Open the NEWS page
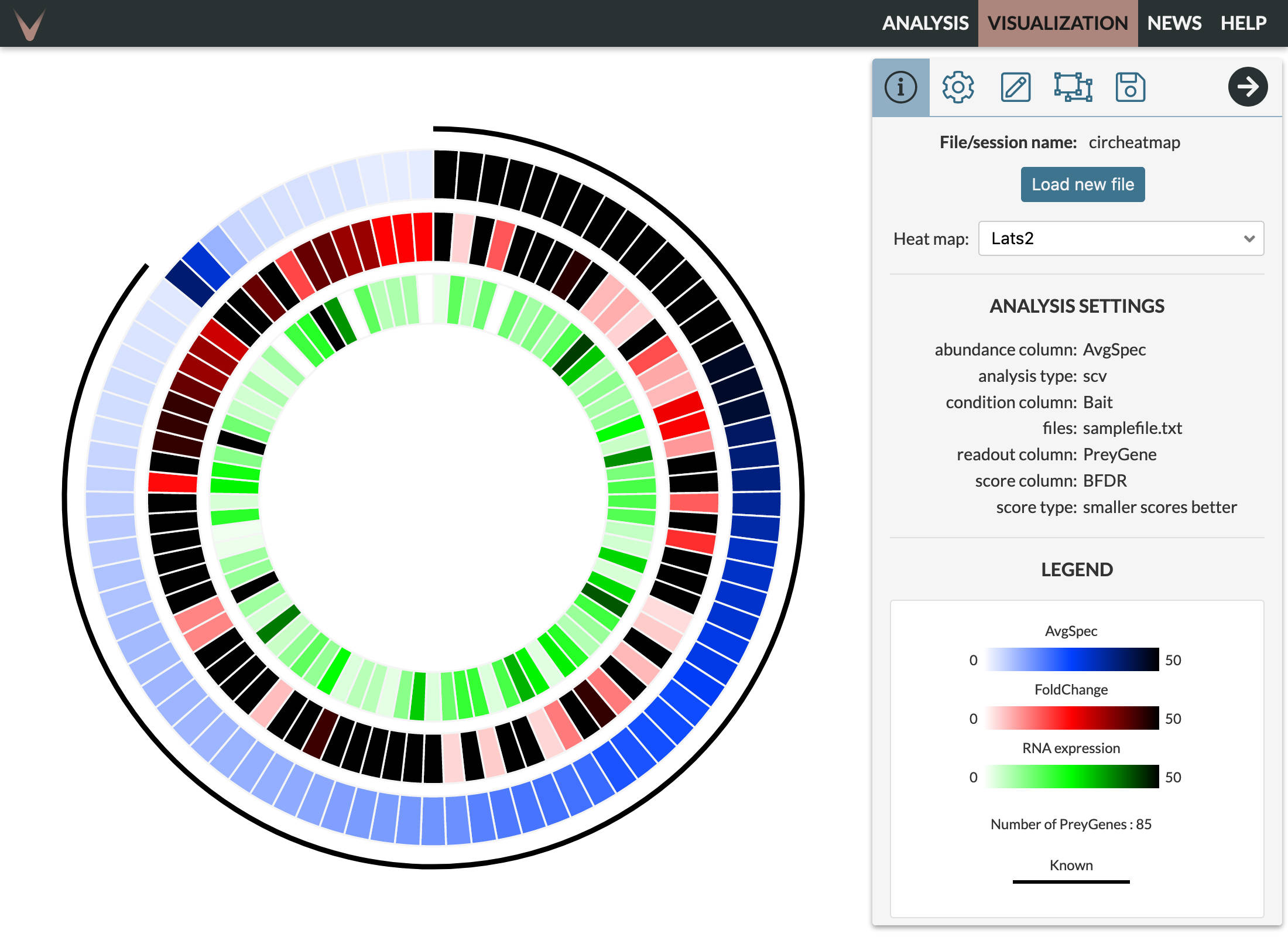 [1174, 23]
